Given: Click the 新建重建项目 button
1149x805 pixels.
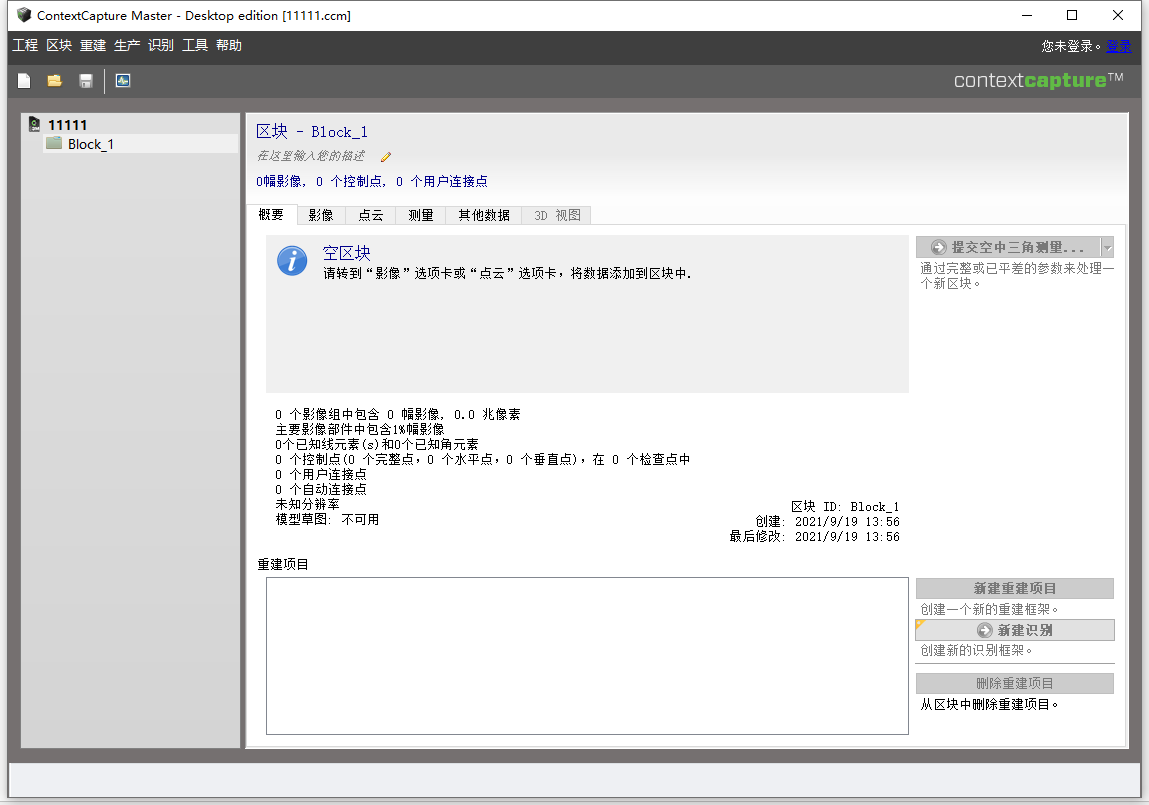Looking at the screenshot, I should 1014,588.
